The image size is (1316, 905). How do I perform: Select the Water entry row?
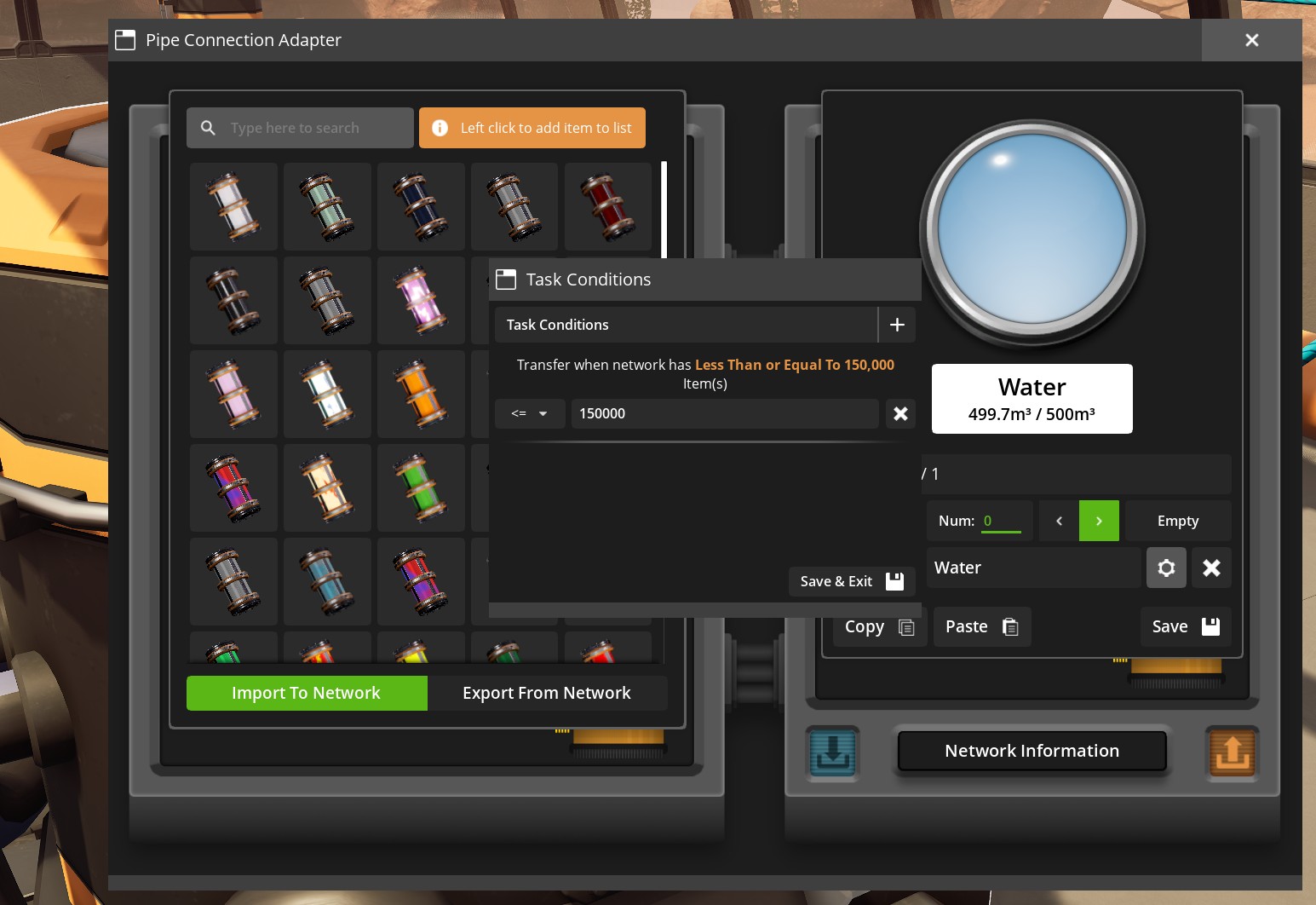pyautogui.click(x=1033, y=568)
